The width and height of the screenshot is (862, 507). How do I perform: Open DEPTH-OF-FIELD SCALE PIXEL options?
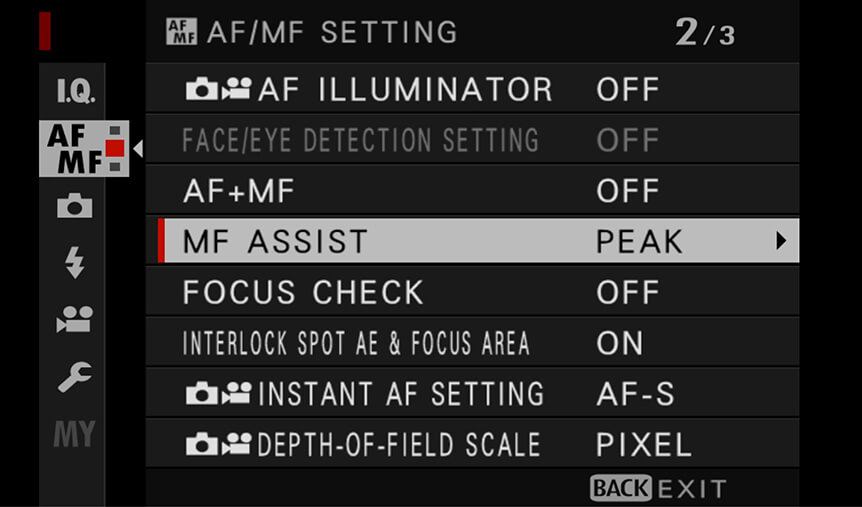644,445
